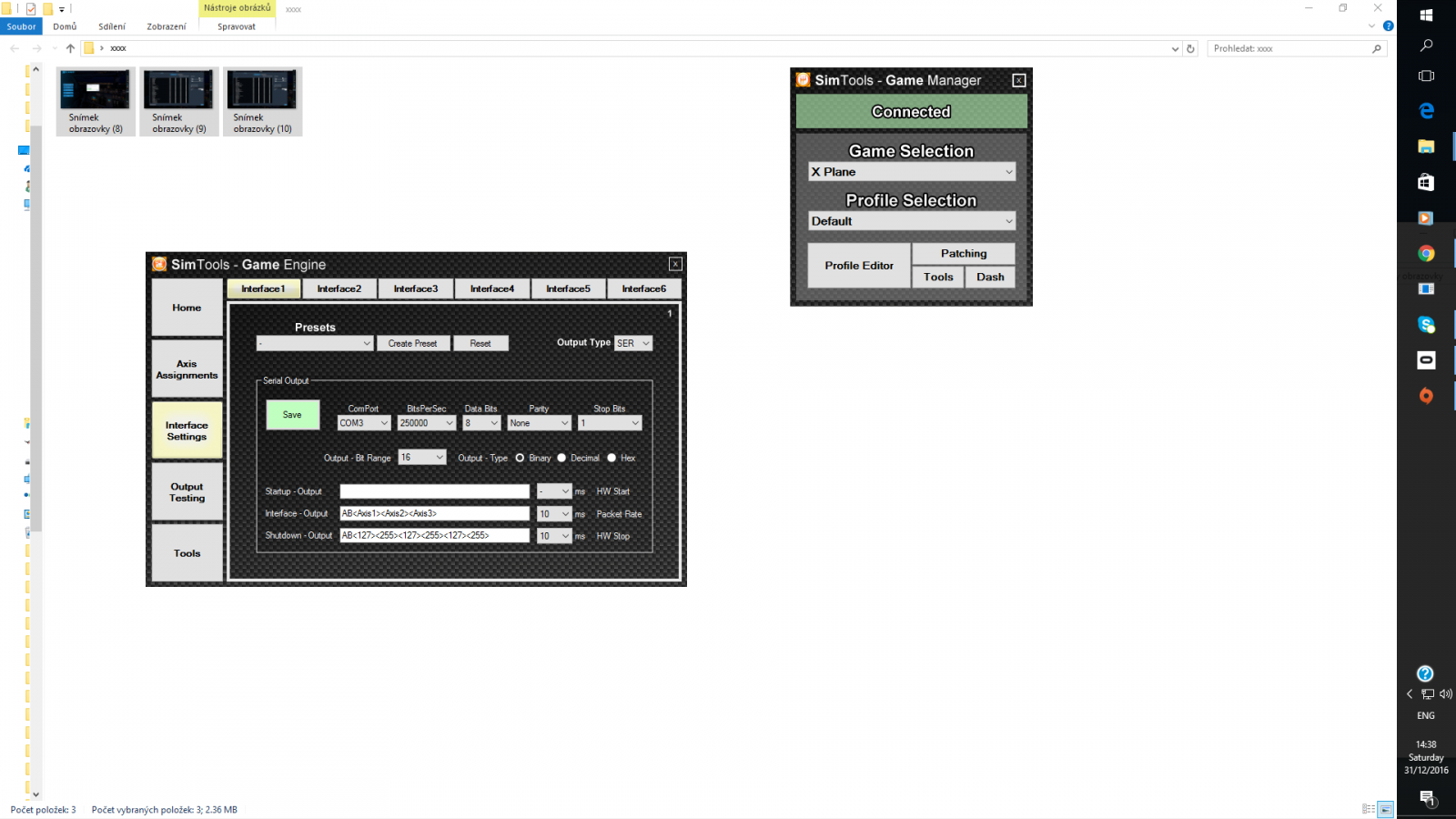Open the Output Type dropdown showing SER
Viewport: 1456px width, 819px height.
pyautogui.click(x=633, y=343)
